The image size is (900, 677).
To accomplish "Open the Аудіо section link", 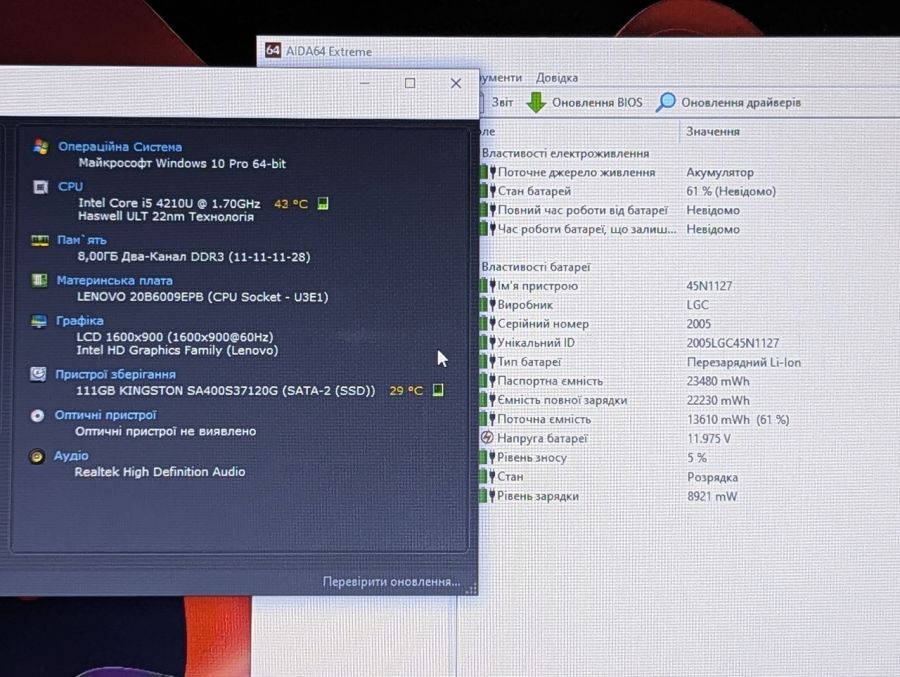I will pyautogui.click(x=71, y=455).
